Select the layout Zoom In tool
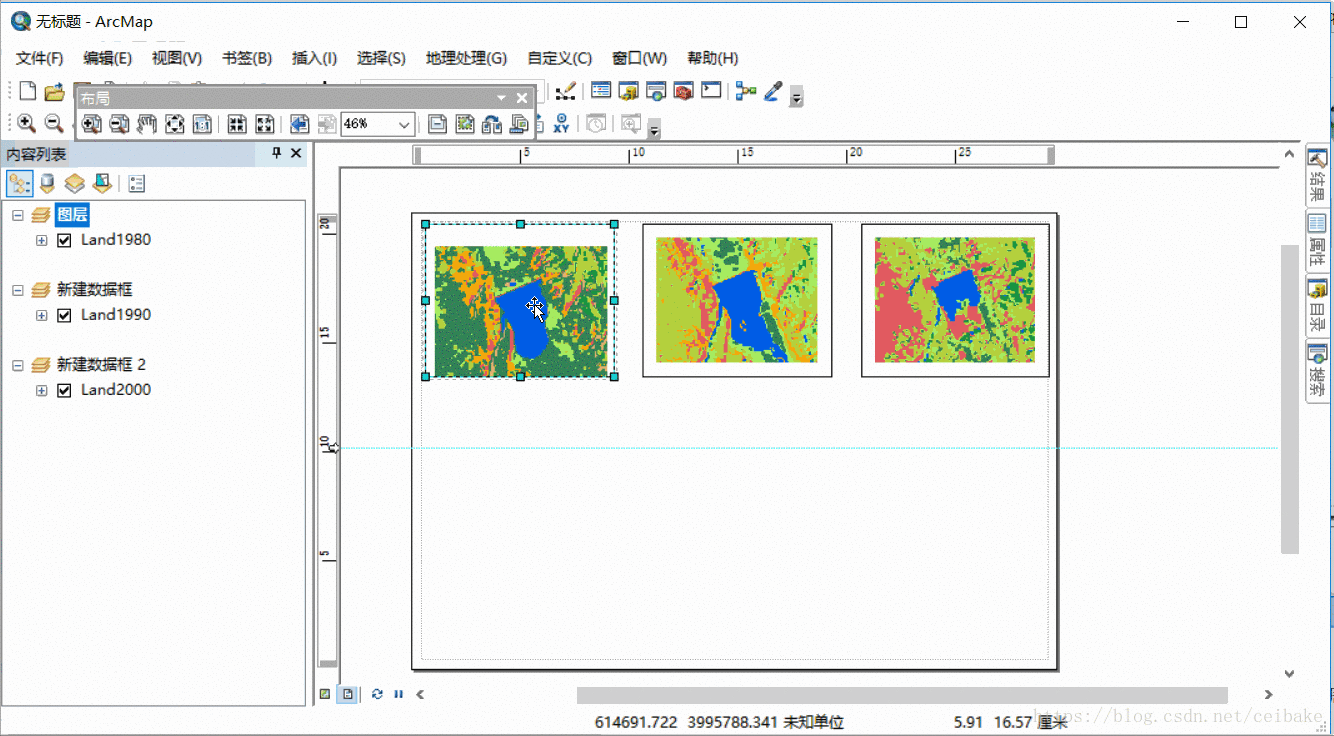Image resolution: width=1334 pixels, height=736 pixels. (x=92, y=124)
